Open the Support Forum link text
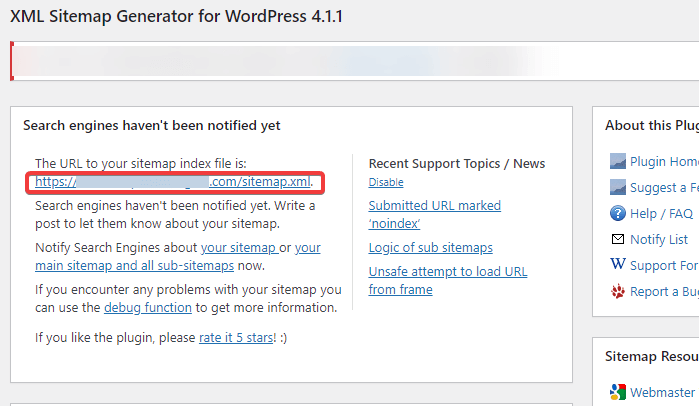This screenshot has height=406, width=699. click(x=664, y=266)
